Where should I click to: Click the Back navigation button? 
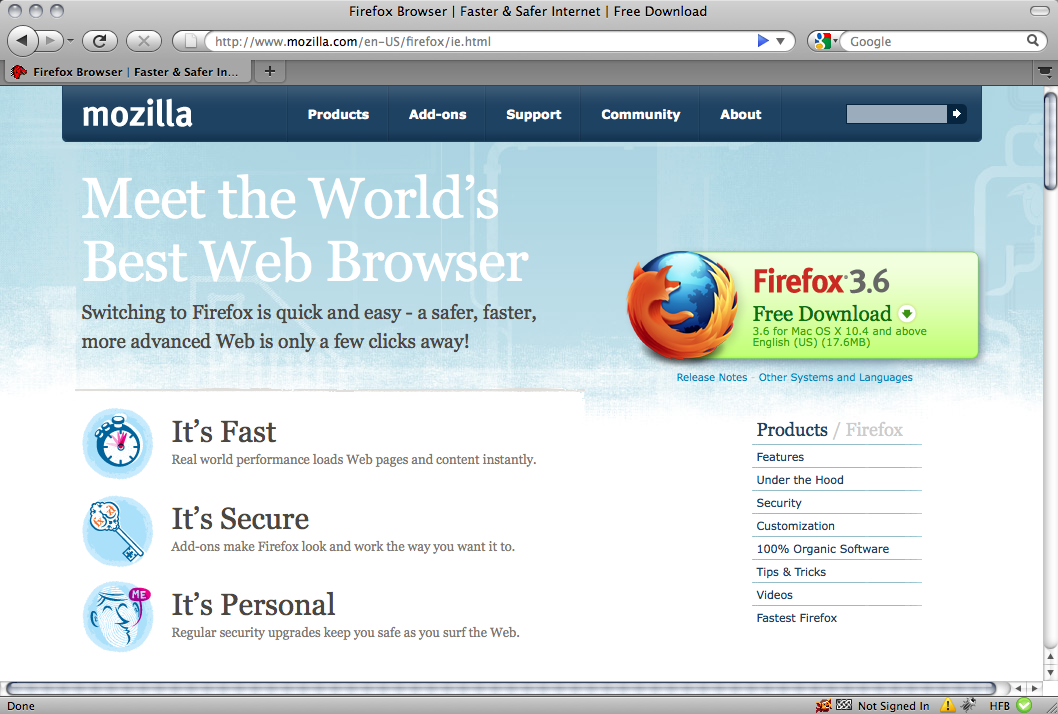24,41
